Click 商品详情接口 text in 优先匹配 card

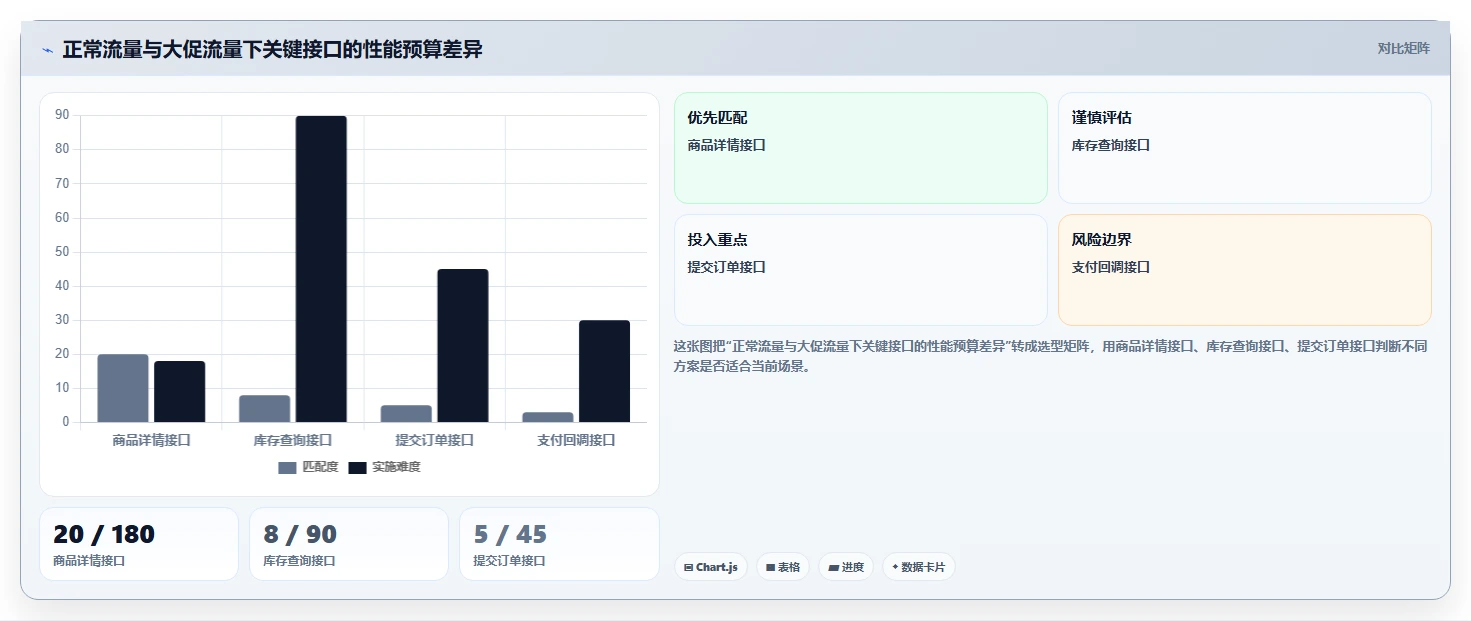click(726, 145)
